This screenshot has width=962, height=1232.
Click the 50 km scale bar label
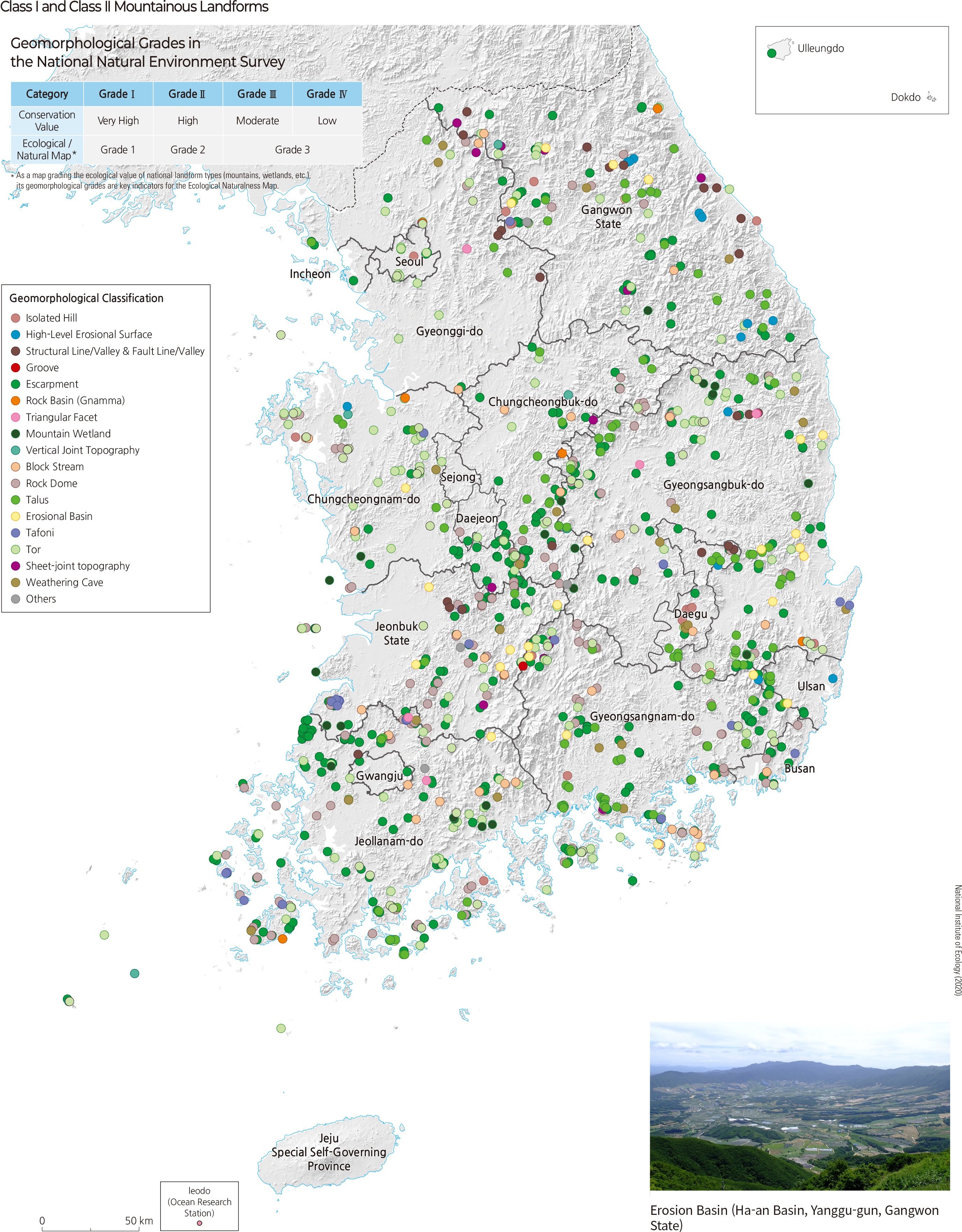click(139, 1221)
